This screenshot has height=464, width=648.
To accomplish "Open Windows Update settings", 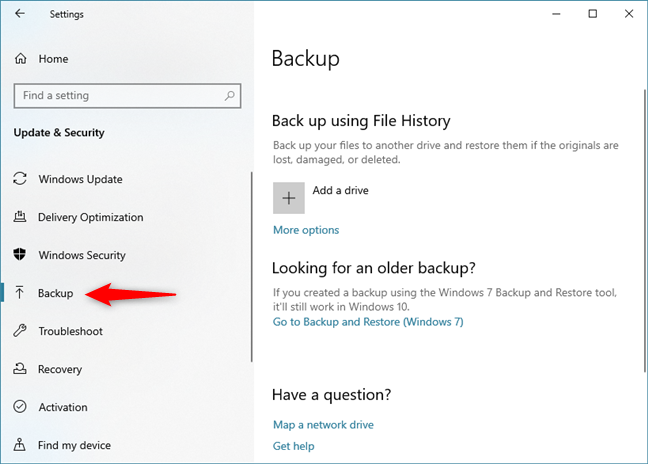I will coord(81,179).
